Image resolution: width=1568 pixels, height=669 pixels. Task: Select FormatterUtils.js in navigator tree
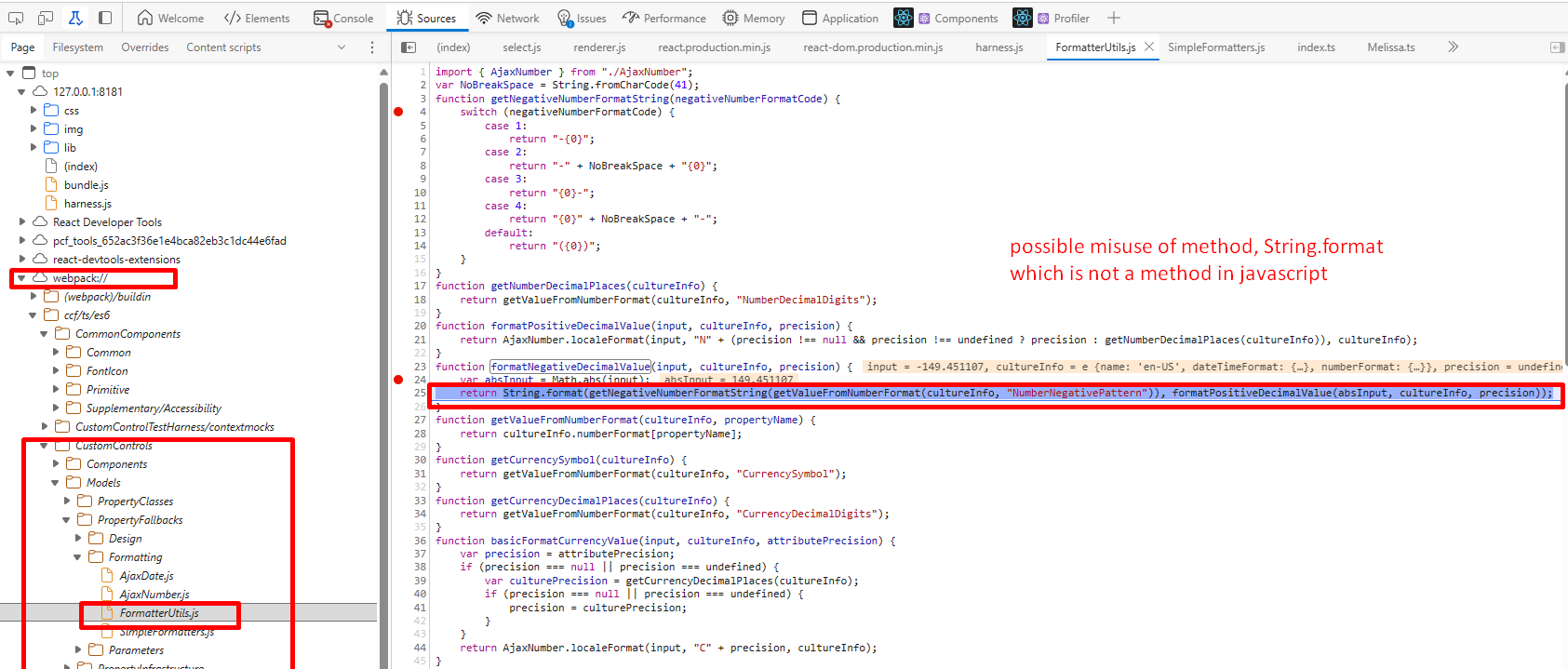tap(159, 613)
